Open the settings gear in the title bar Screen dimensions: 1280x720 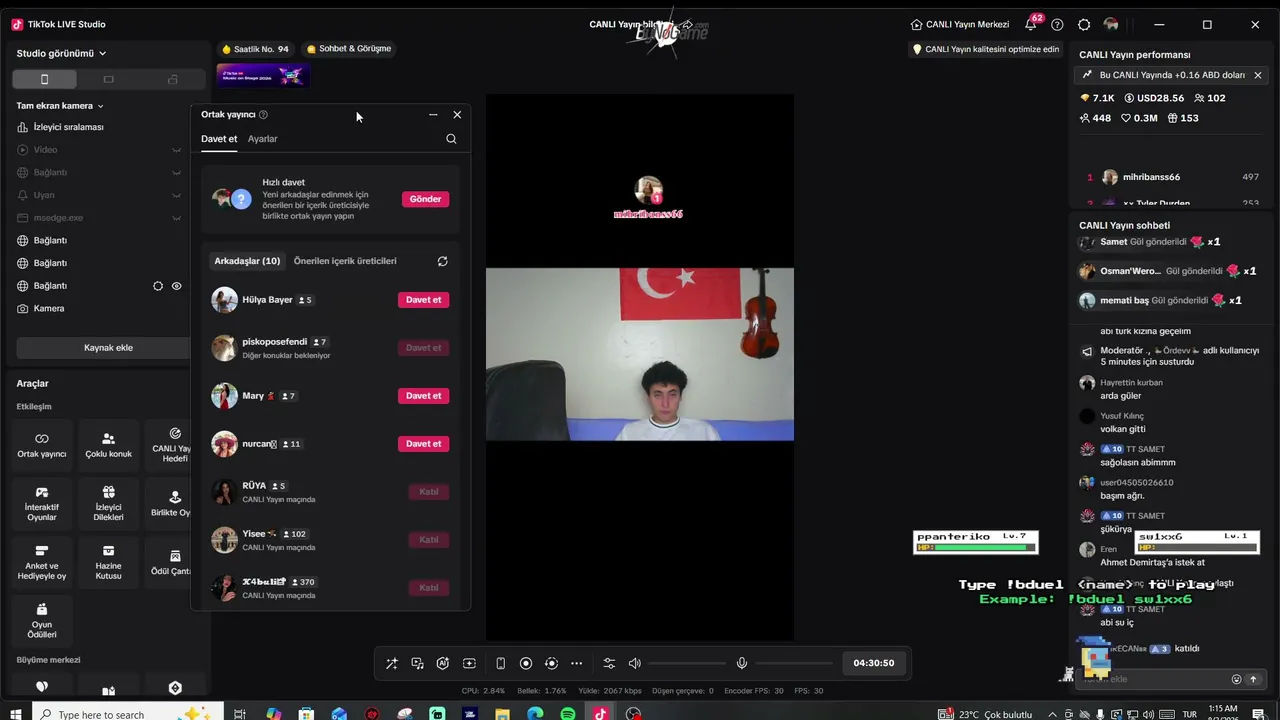point(1084,24)
